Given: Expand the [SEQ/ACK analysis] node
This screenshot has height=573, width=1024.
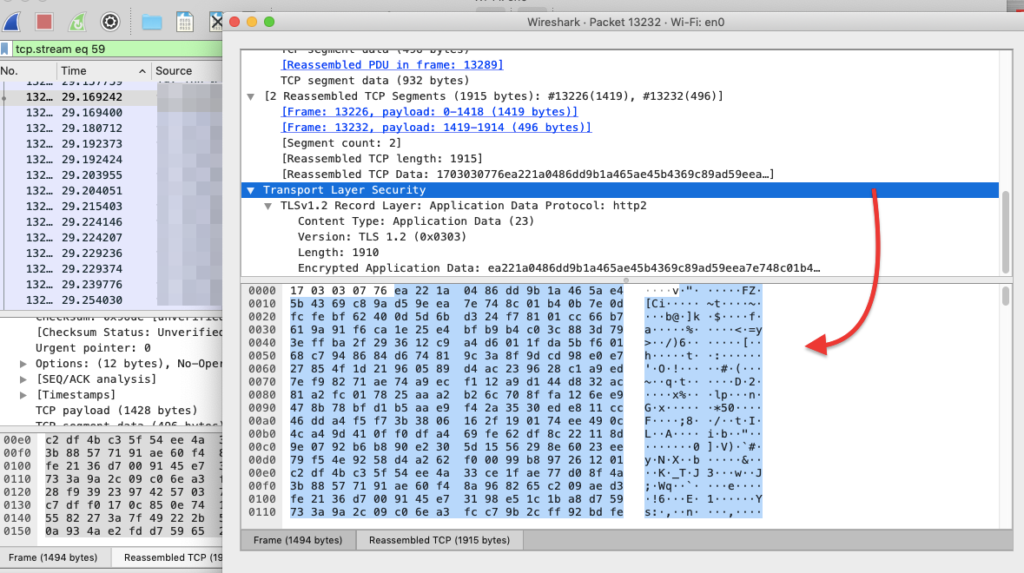Looking at the screenshot, I should [24, 380].
